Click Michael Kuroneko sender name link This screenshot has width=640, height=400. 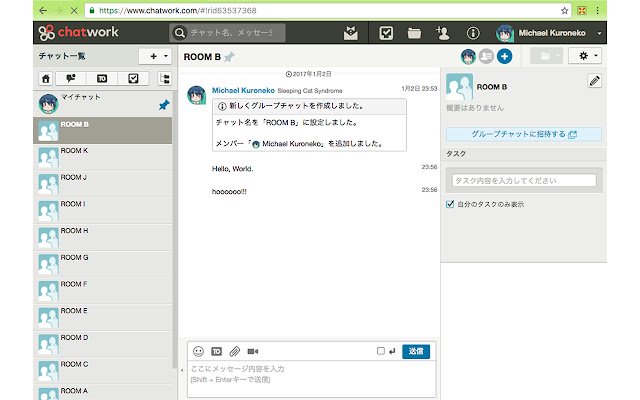point(243,90)
